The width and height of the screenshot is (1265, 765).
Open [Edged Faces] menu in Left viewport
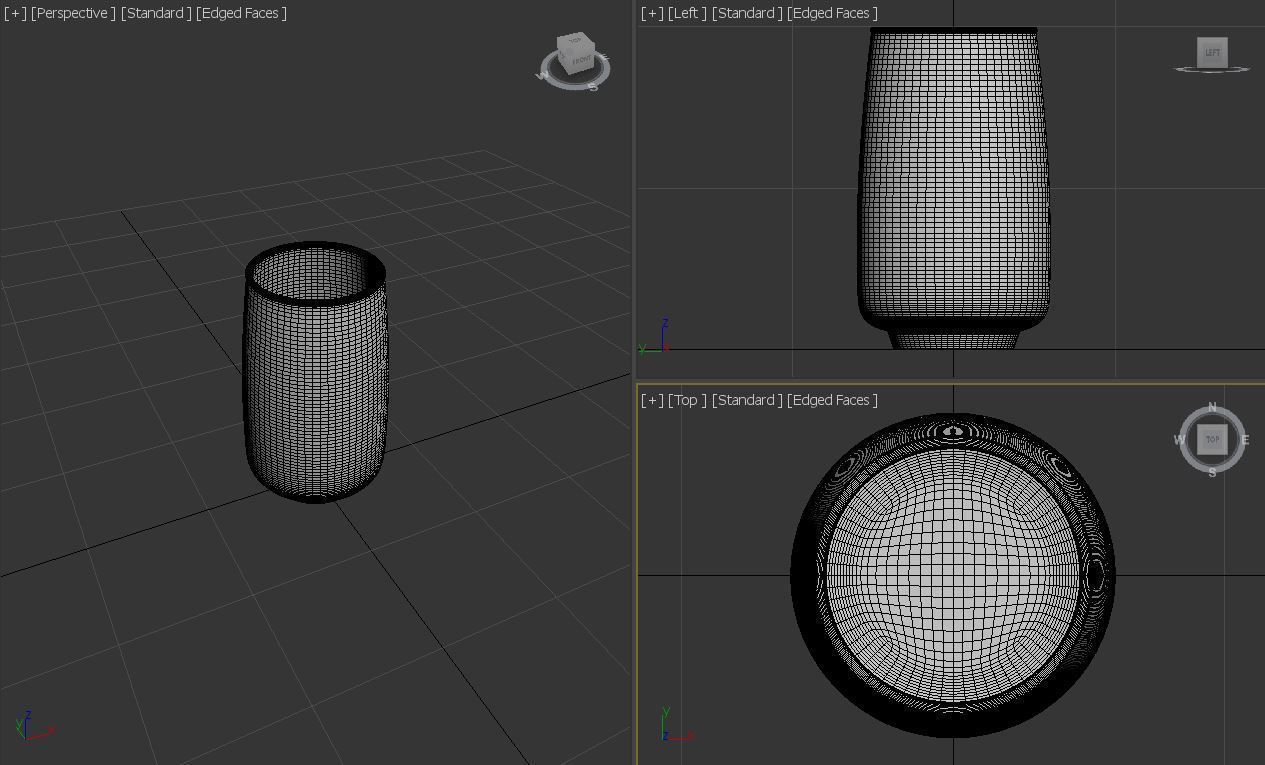coord(832,13)
